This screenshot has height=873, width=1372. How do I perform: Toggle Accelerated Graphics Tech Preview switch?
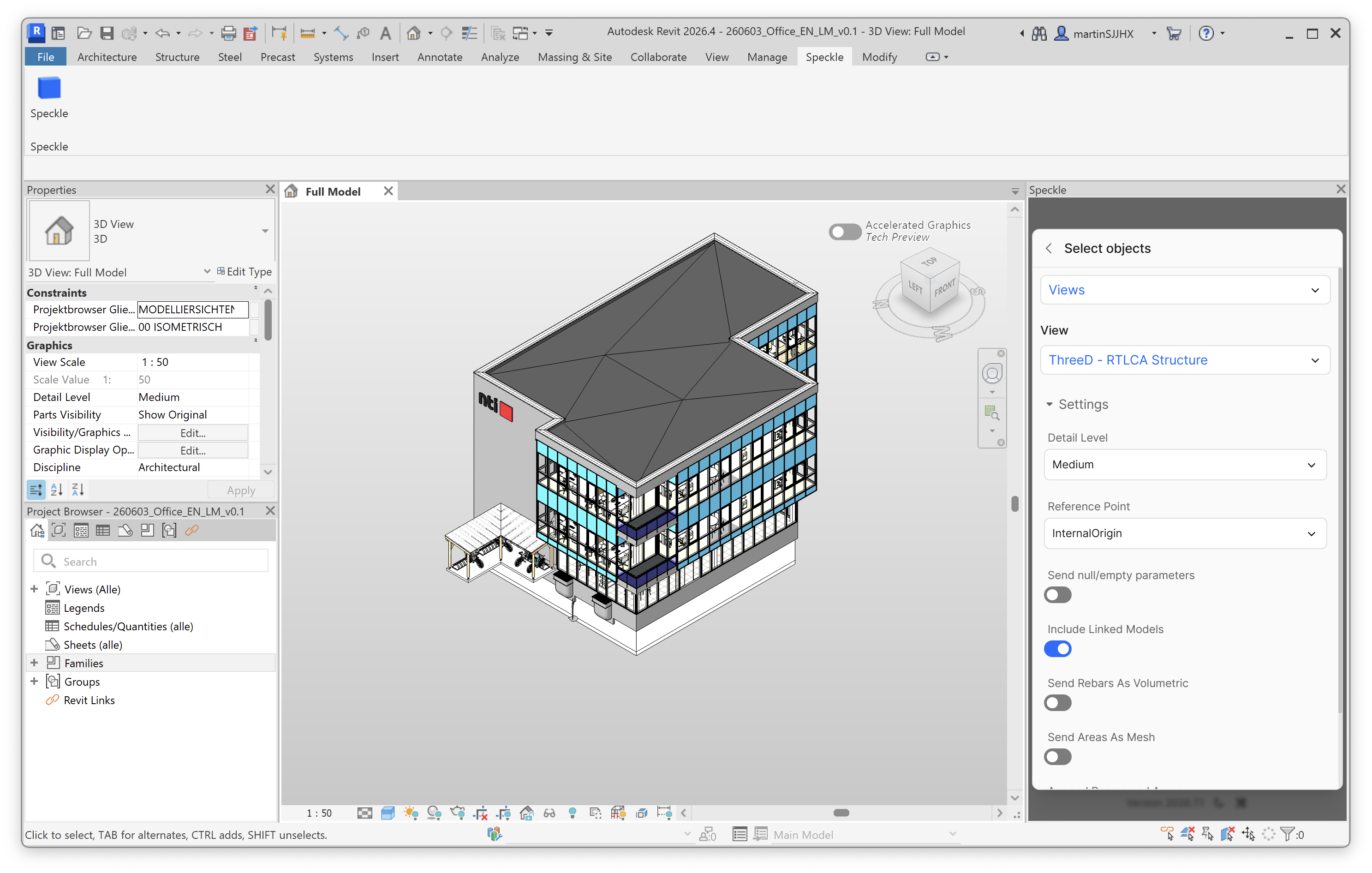point(844,231)
